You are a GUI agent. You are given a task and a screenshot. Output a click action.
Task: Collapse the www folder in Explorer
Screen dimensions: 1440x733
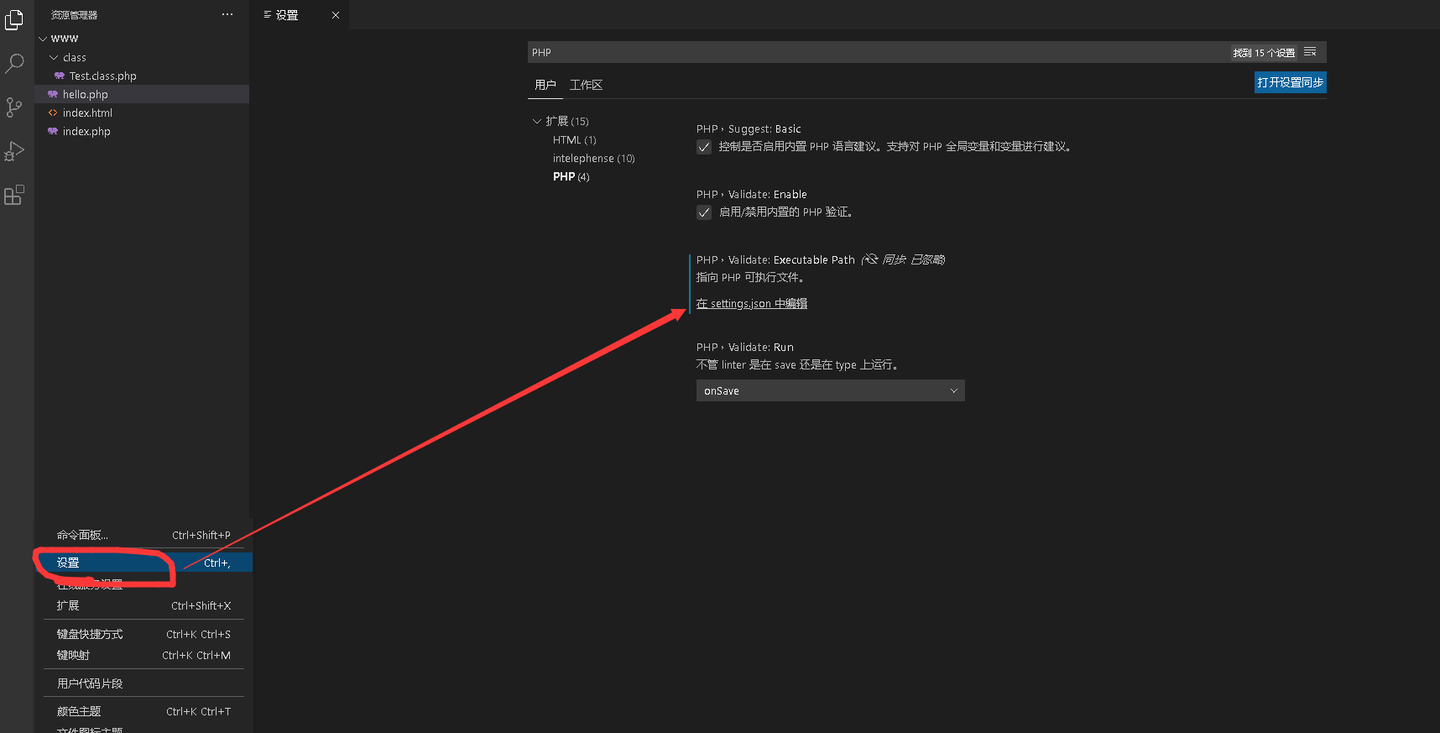[x=43, y=37]
